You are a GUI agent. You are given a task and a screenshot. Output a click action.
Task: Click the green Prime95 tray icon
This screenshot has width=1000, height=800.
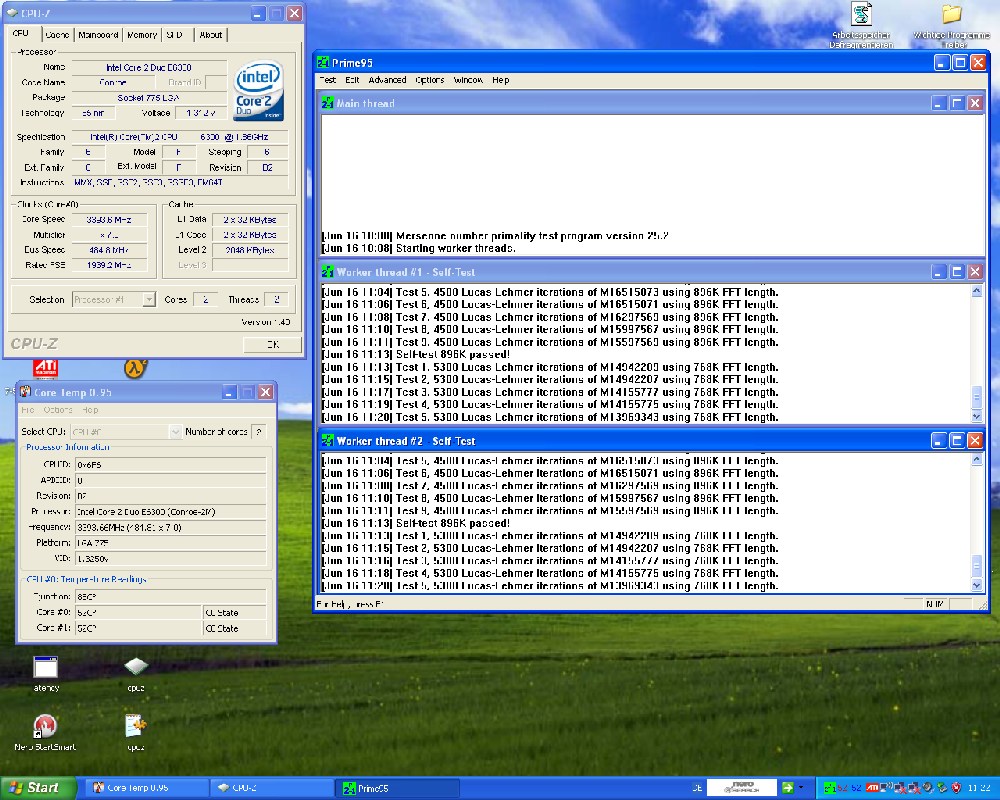[x=830, y=788]
